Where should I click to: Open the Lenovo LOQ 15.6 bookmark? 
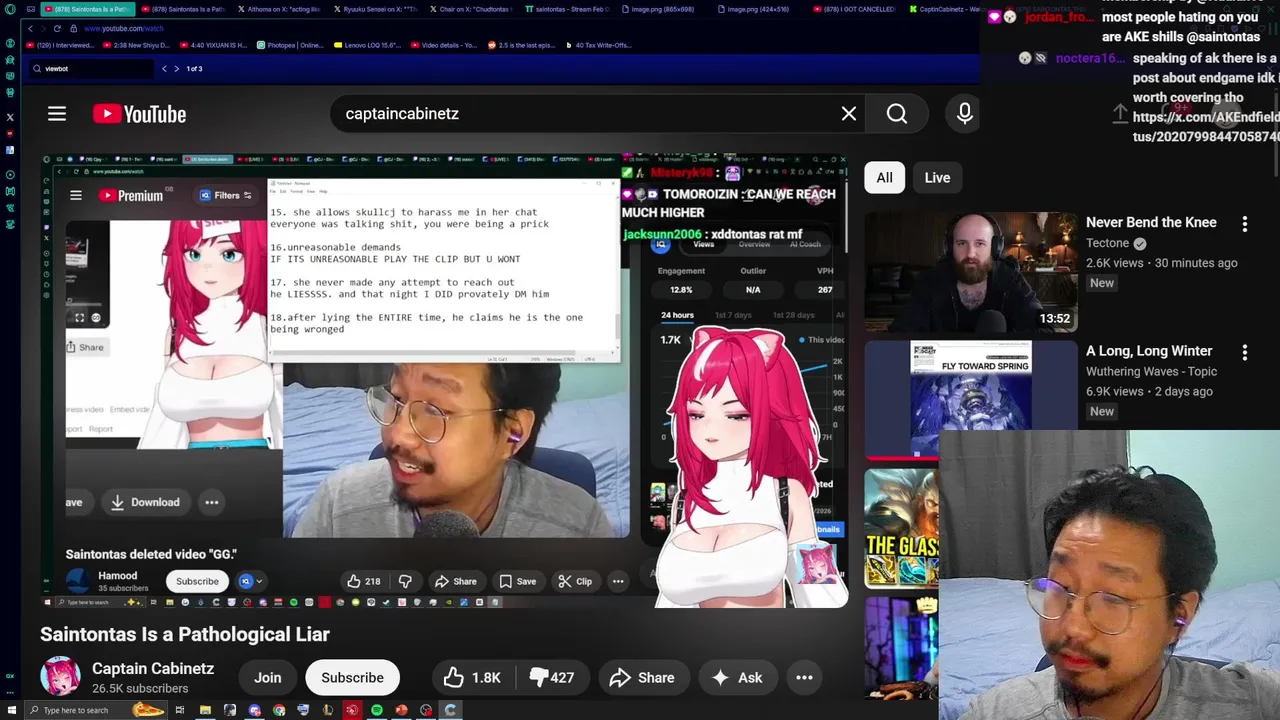coord(367,45)
